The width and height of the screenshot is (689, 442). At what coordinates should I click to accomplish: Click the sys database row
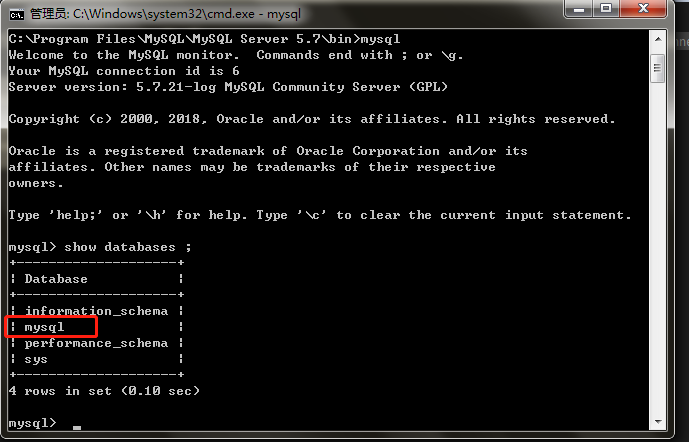click(x=96, y=359)
